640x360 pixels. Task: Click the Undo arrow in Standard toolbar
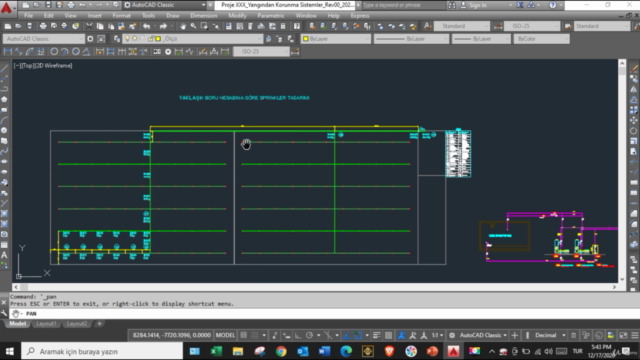[146, 26]
